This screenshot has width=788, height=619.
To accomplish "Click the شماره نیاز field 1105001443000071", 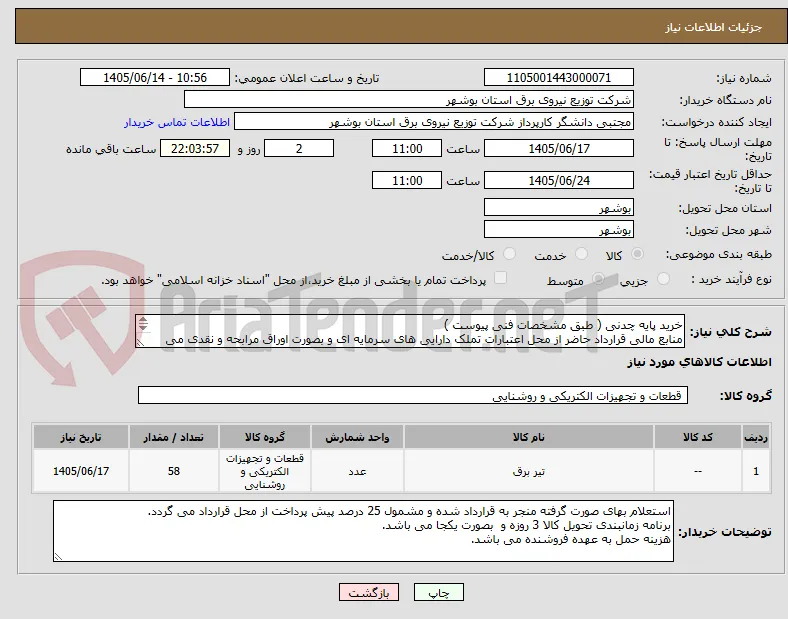I will click(x=558, y=78).
